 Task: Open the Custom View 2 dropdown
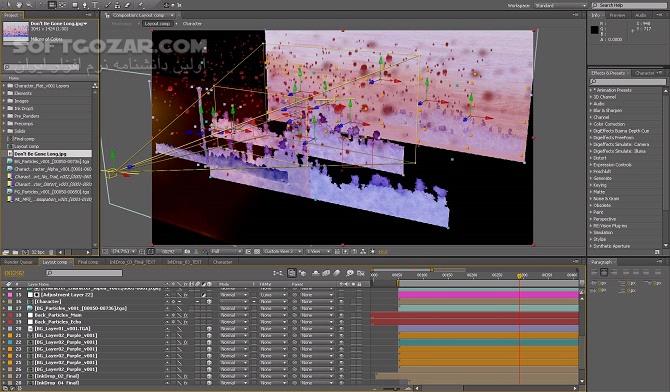(x=283, y=251)
